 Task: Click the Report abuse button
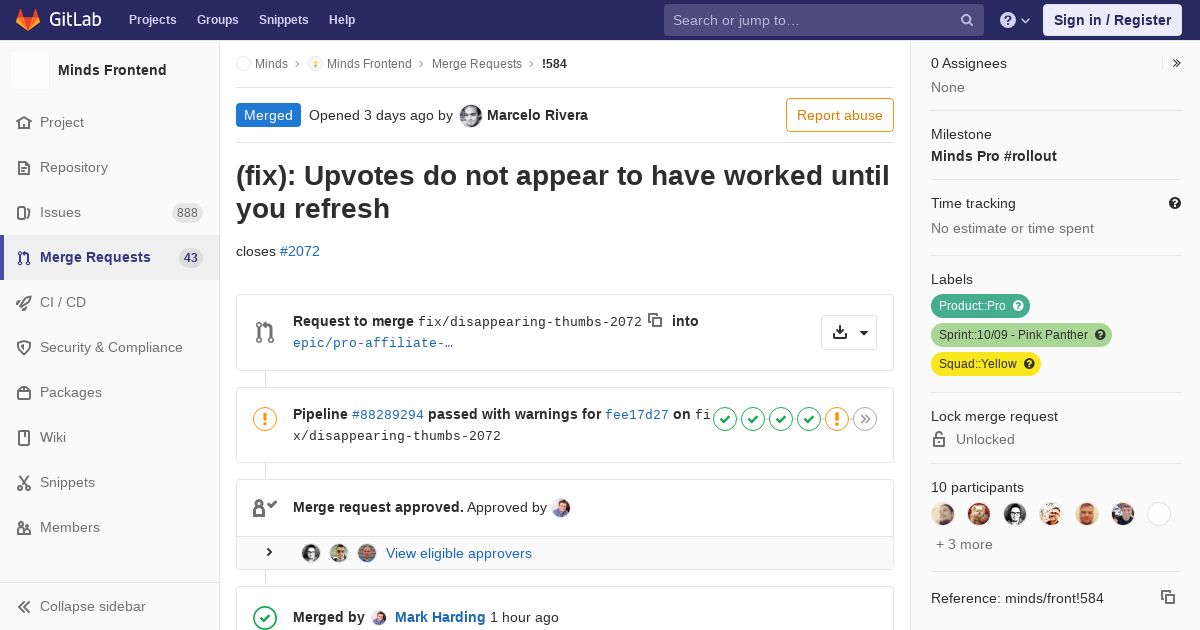[840, 115]
